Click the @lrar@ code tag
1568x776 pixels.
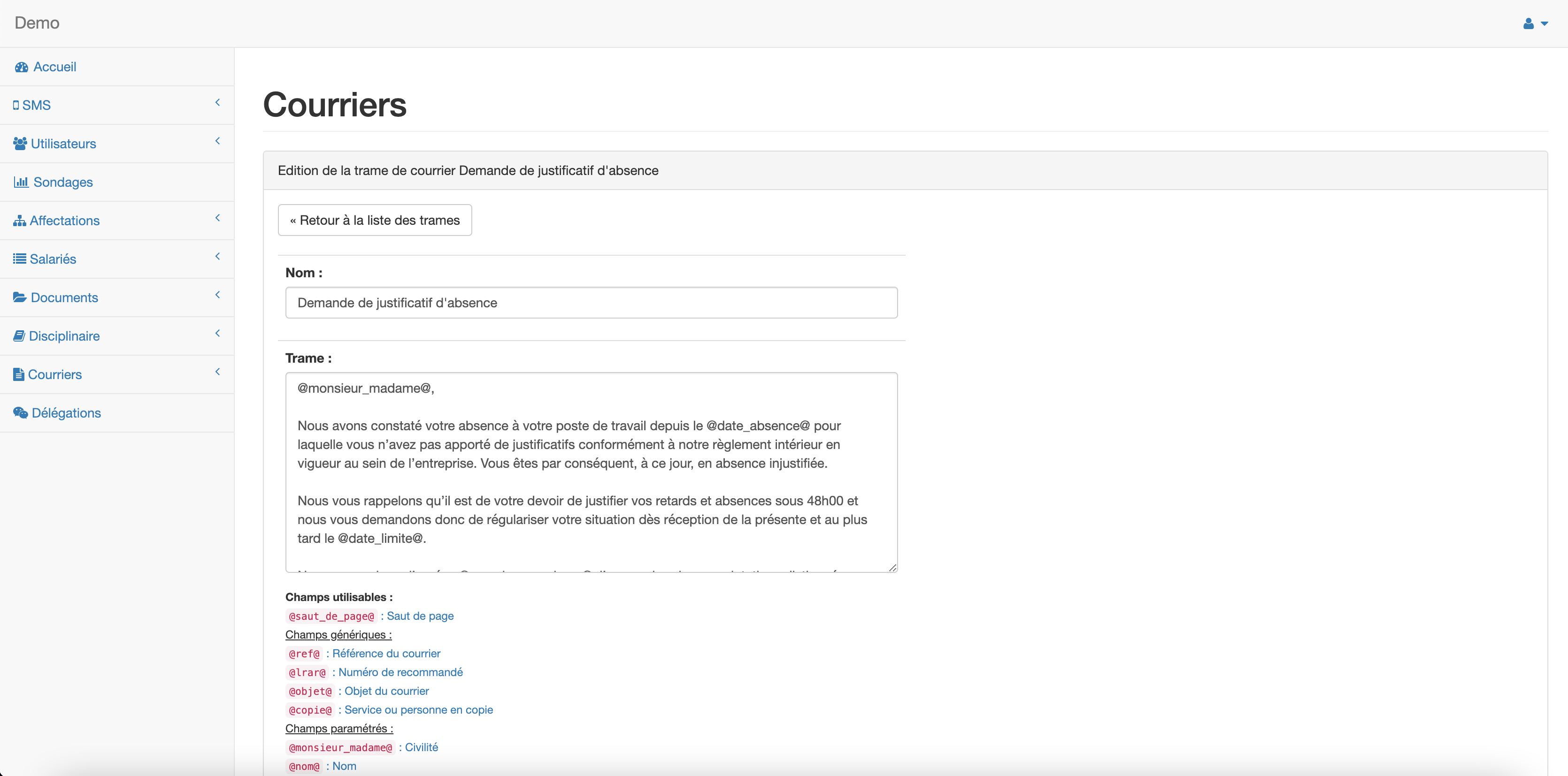click(x=307, y=673)
